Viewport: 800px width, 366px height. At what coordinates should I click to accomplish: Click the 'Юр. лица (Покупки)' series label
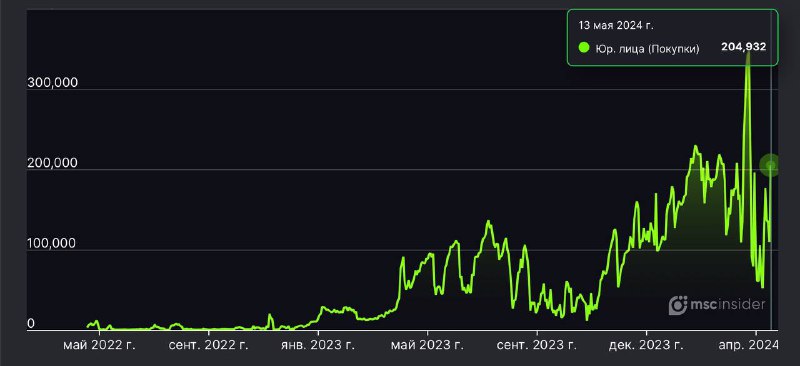[647, 48]
